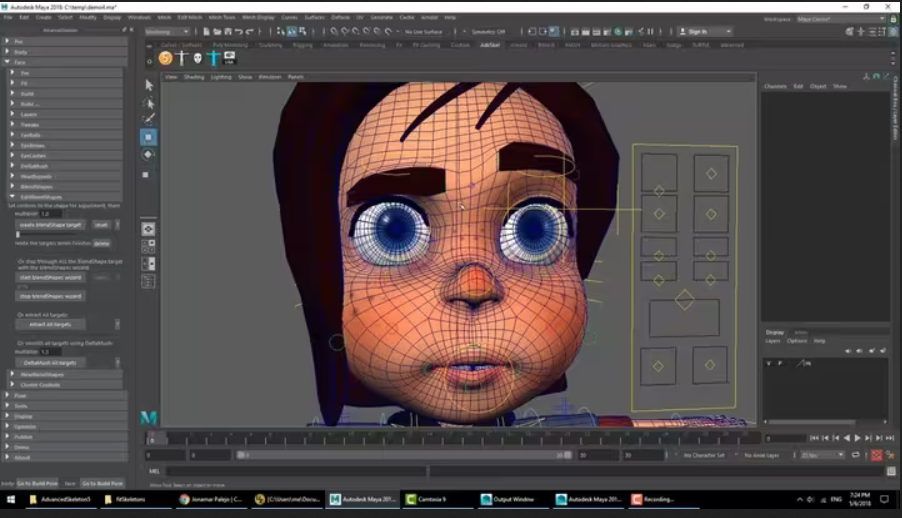The height and width of the screenshot is (518, 902).
Task: Click the Play forward button
Action: [x=858, y=438]
